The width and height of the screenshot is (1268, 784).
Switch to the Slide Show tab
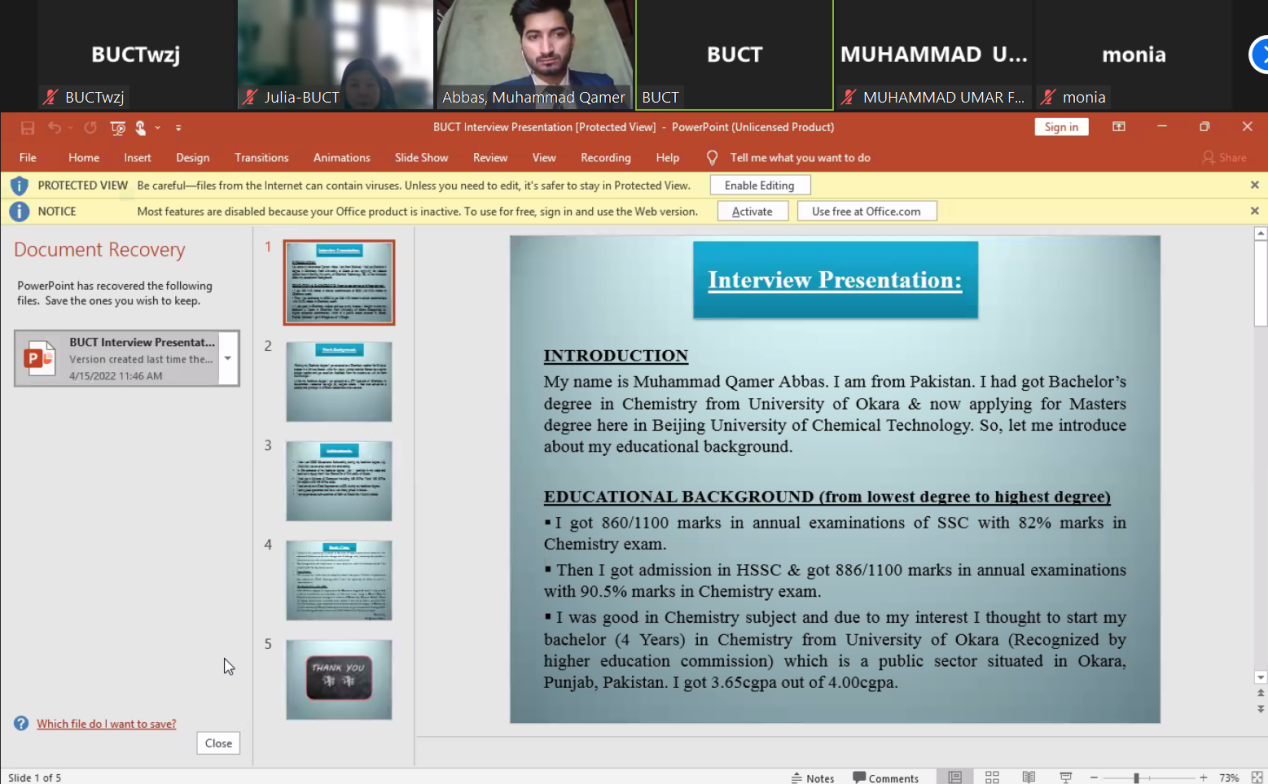click(421, 158)
